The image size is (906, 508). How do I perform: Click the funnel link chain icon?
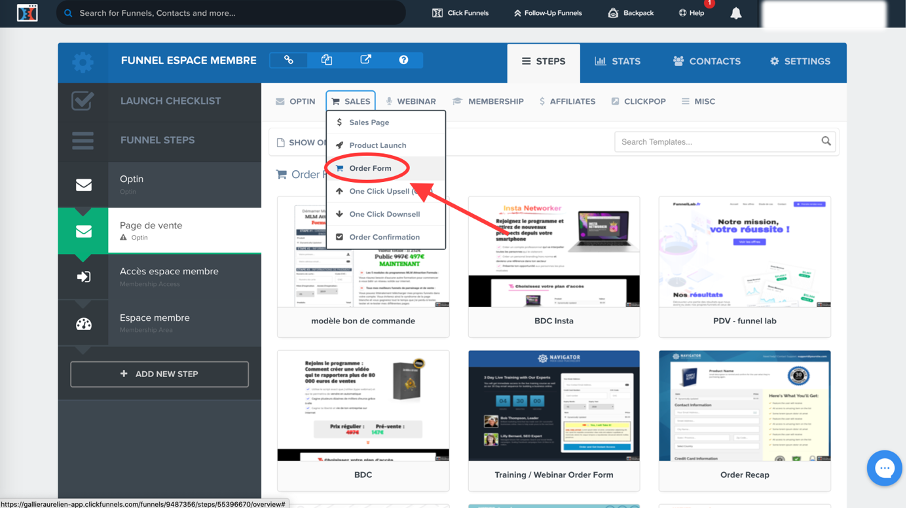pos(288,60)
